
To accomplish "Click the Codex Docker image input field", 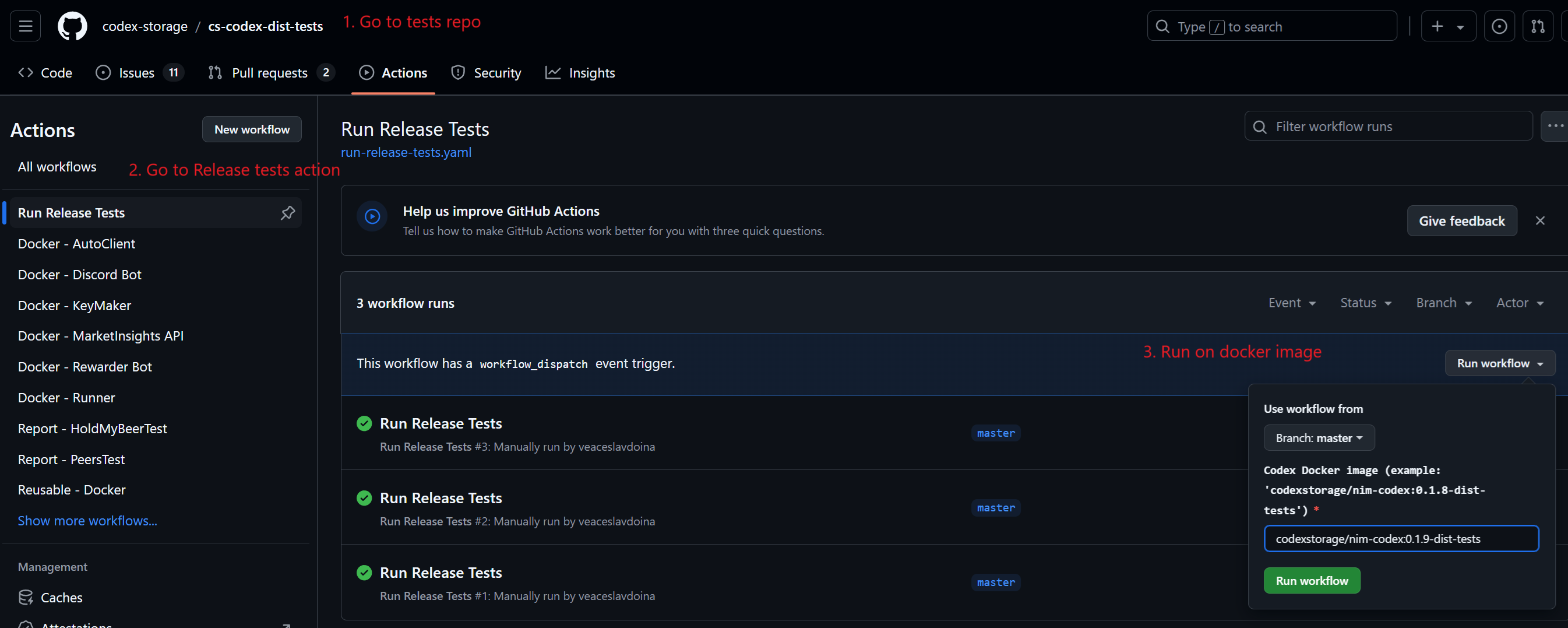I will (x=1401, y=538).
